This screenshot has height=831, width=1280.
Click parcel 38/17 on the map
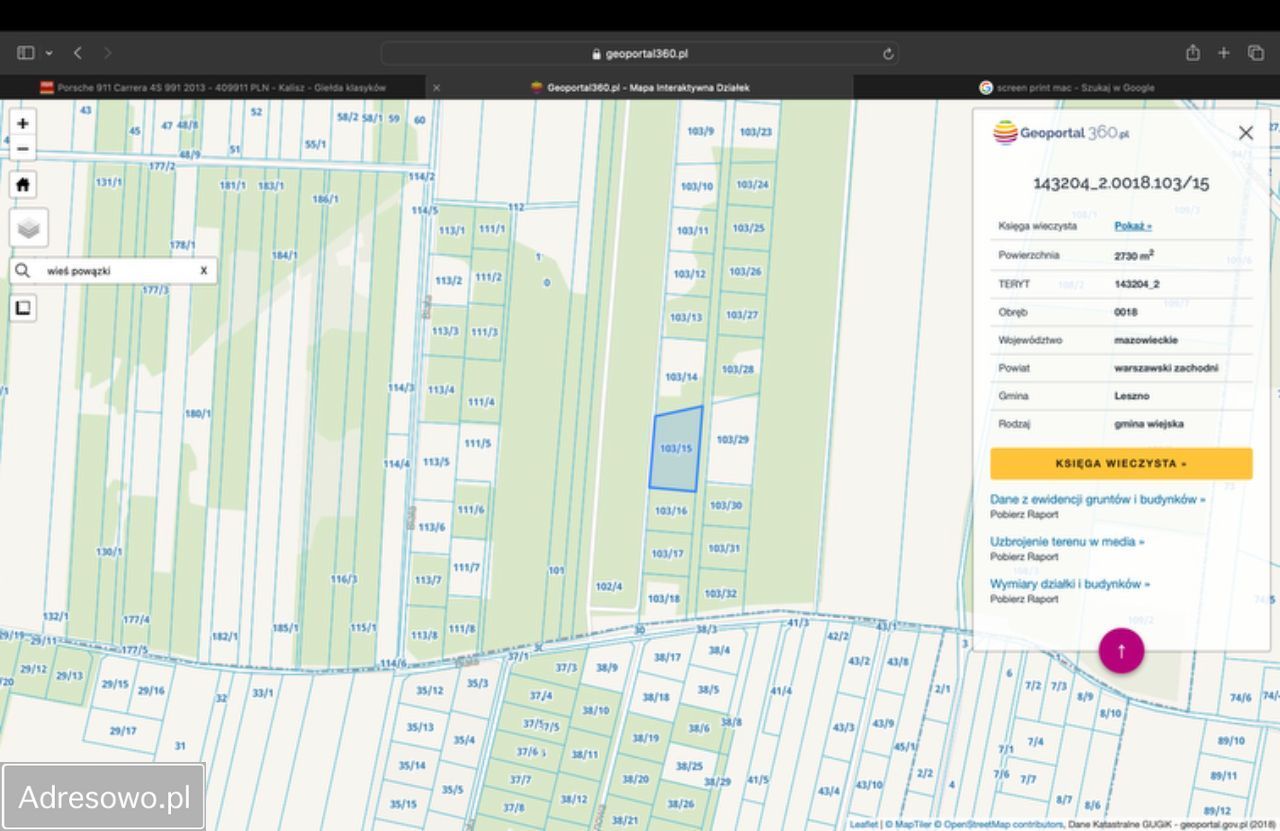click(x=666, y=657)
